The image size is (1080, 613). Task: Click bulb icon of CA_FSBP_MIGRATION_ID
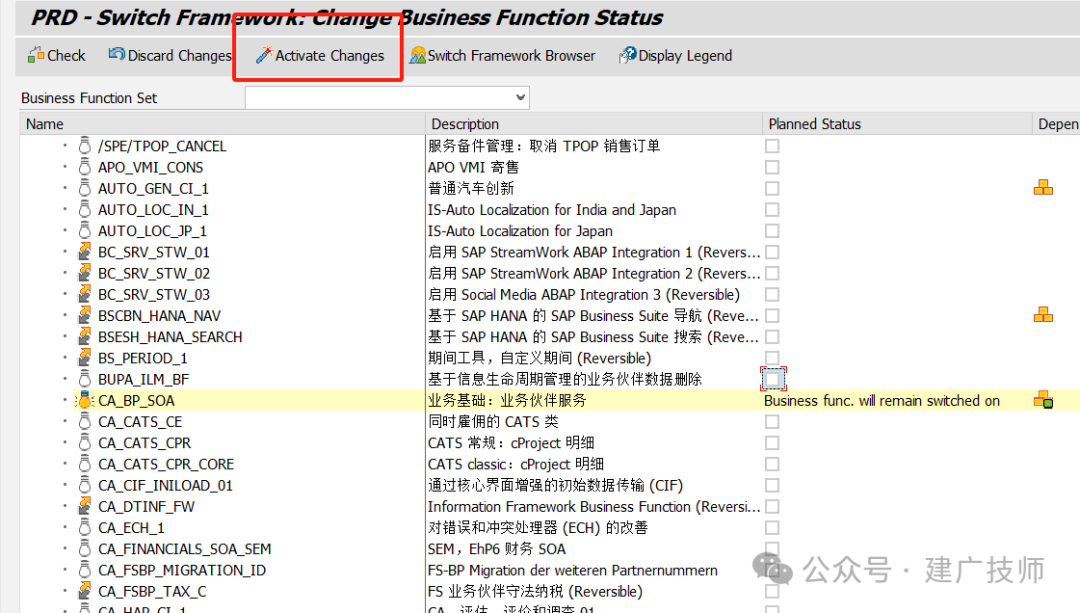click(84, 570)
